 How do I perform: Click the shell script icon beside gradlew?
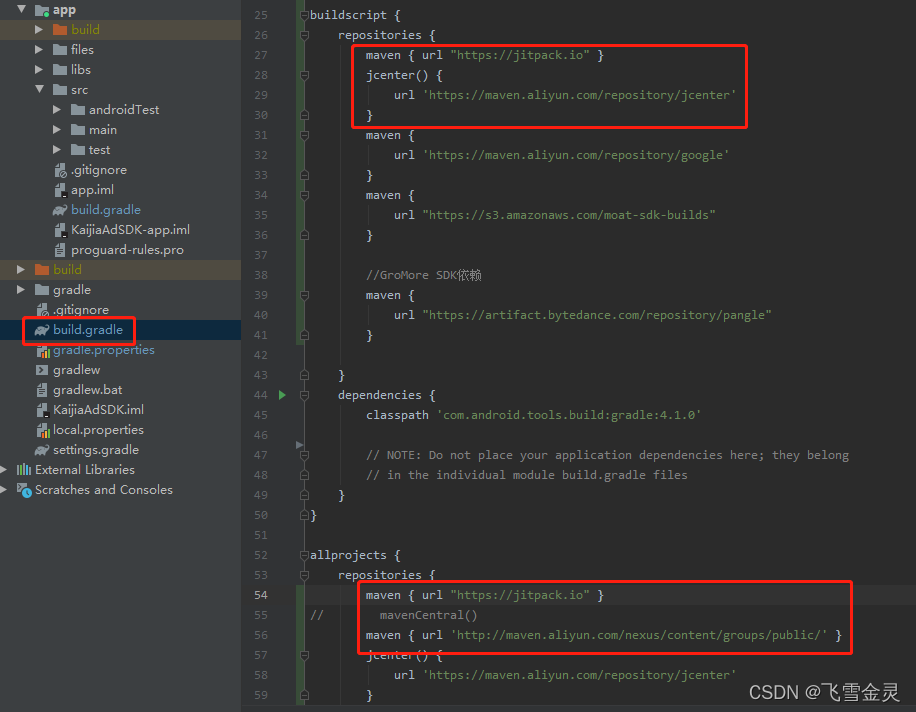click(x=40, y=369)
